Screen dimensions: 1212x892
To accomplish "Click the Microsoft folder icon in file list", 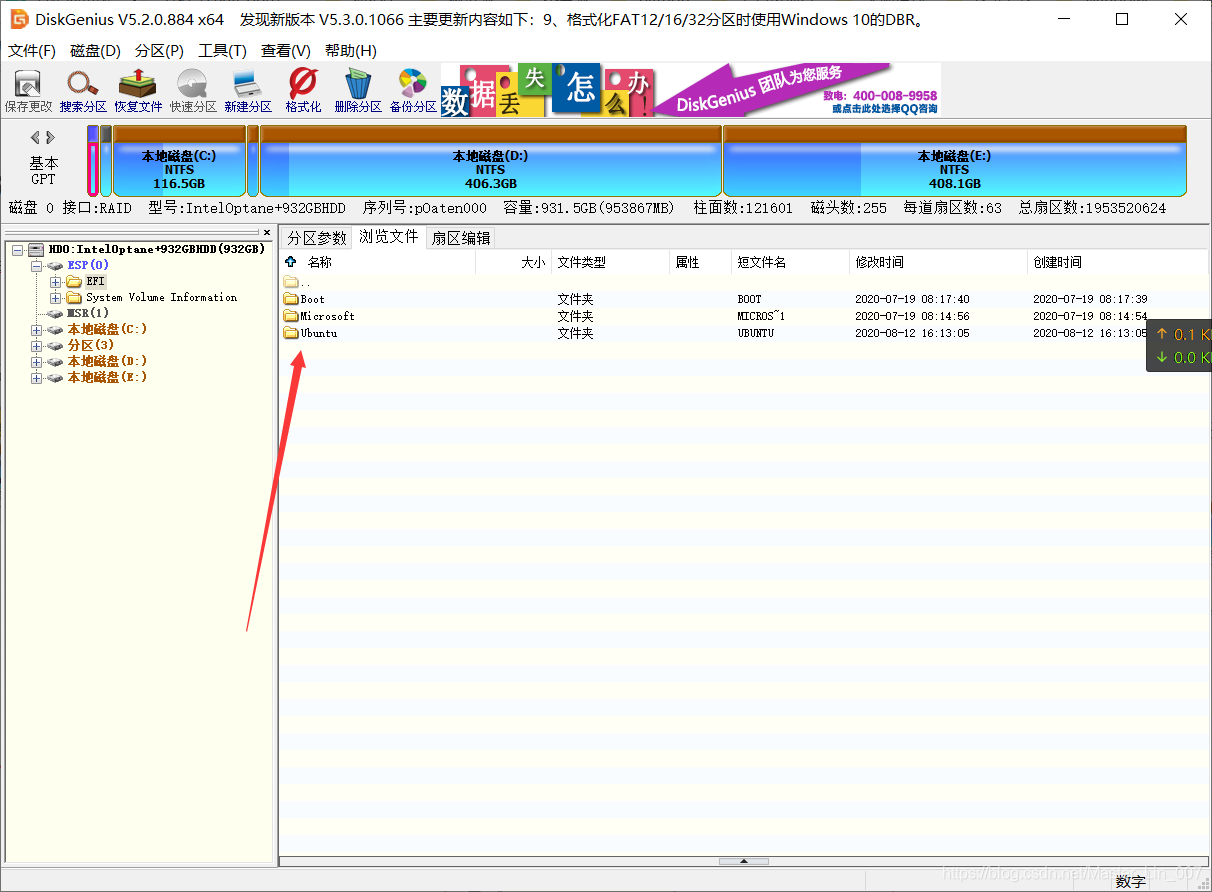I will (x=291, y=316).
